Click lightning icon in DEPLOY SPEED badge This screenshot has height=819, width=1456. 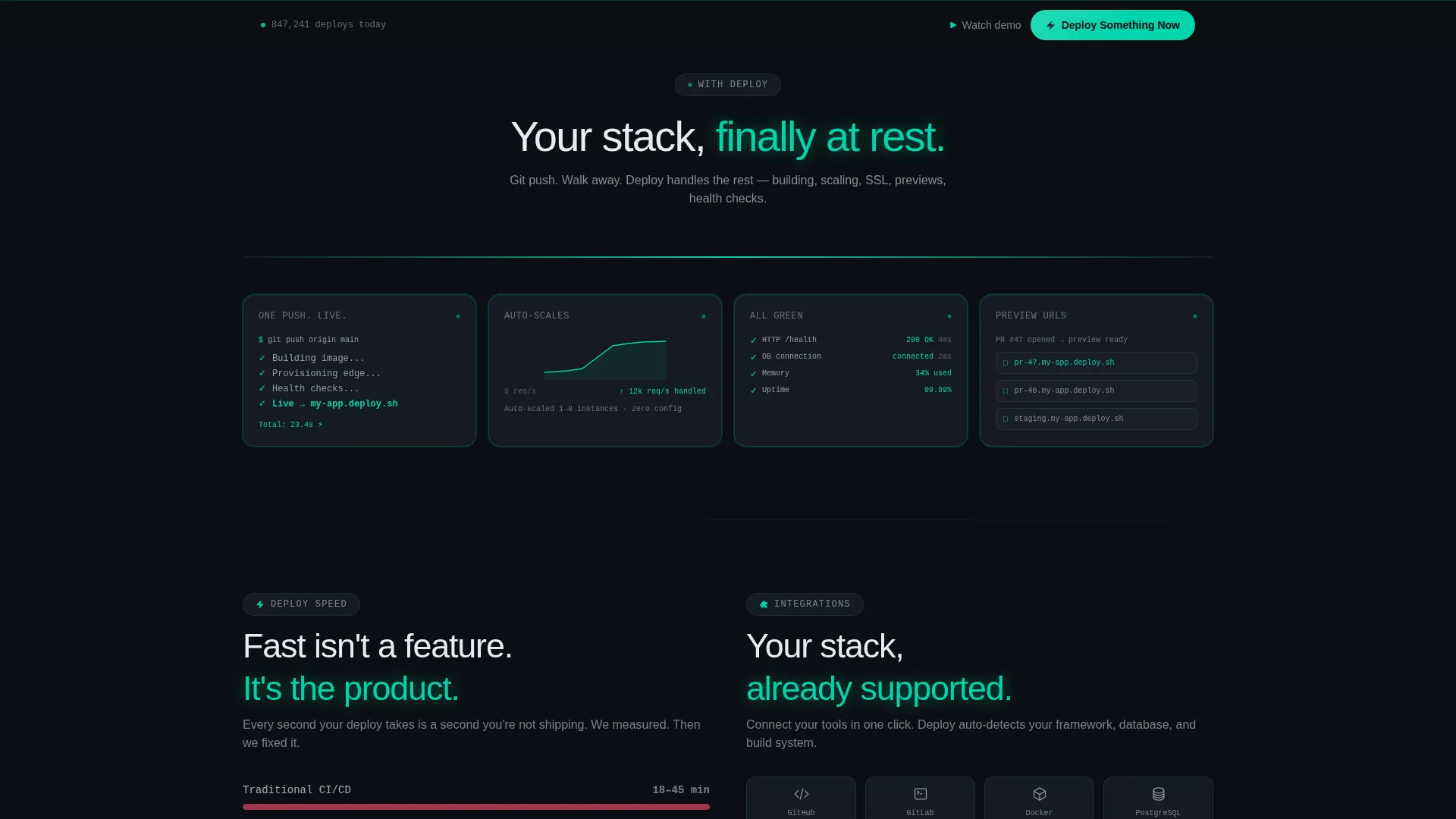click(260, 604)
